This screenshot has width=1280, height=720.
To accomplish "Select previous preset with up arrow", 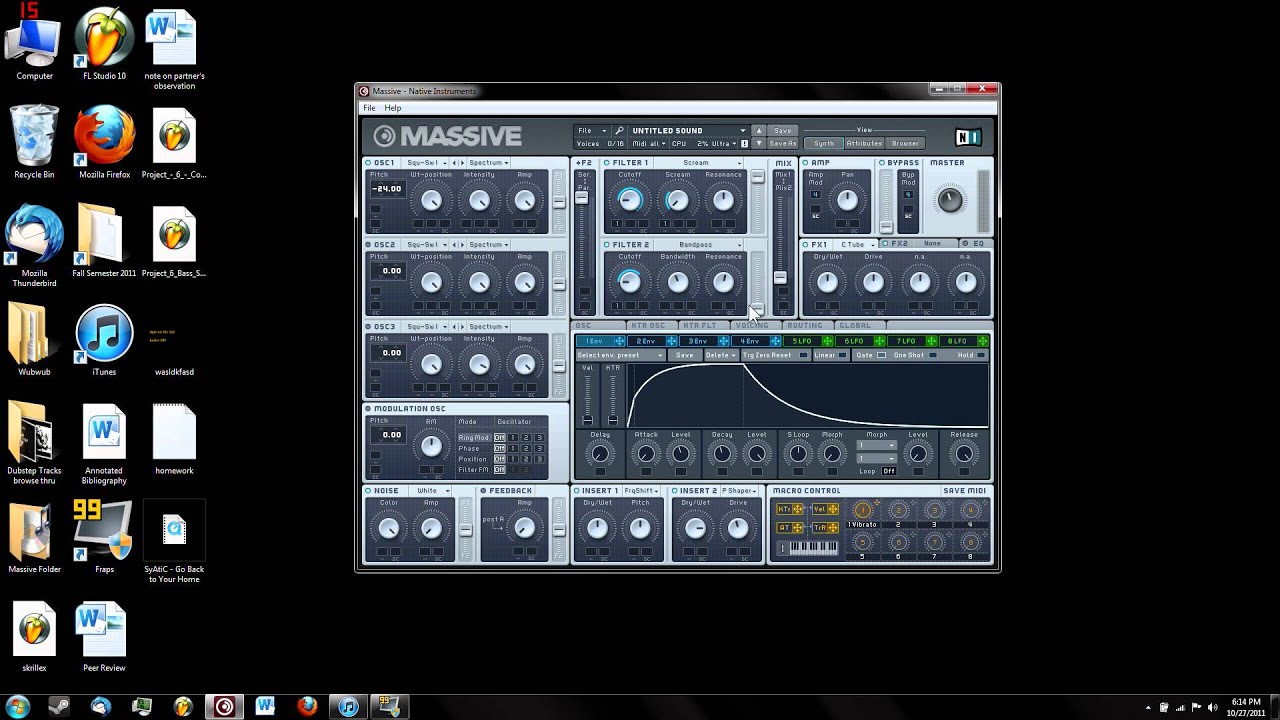I will [758, 131].
